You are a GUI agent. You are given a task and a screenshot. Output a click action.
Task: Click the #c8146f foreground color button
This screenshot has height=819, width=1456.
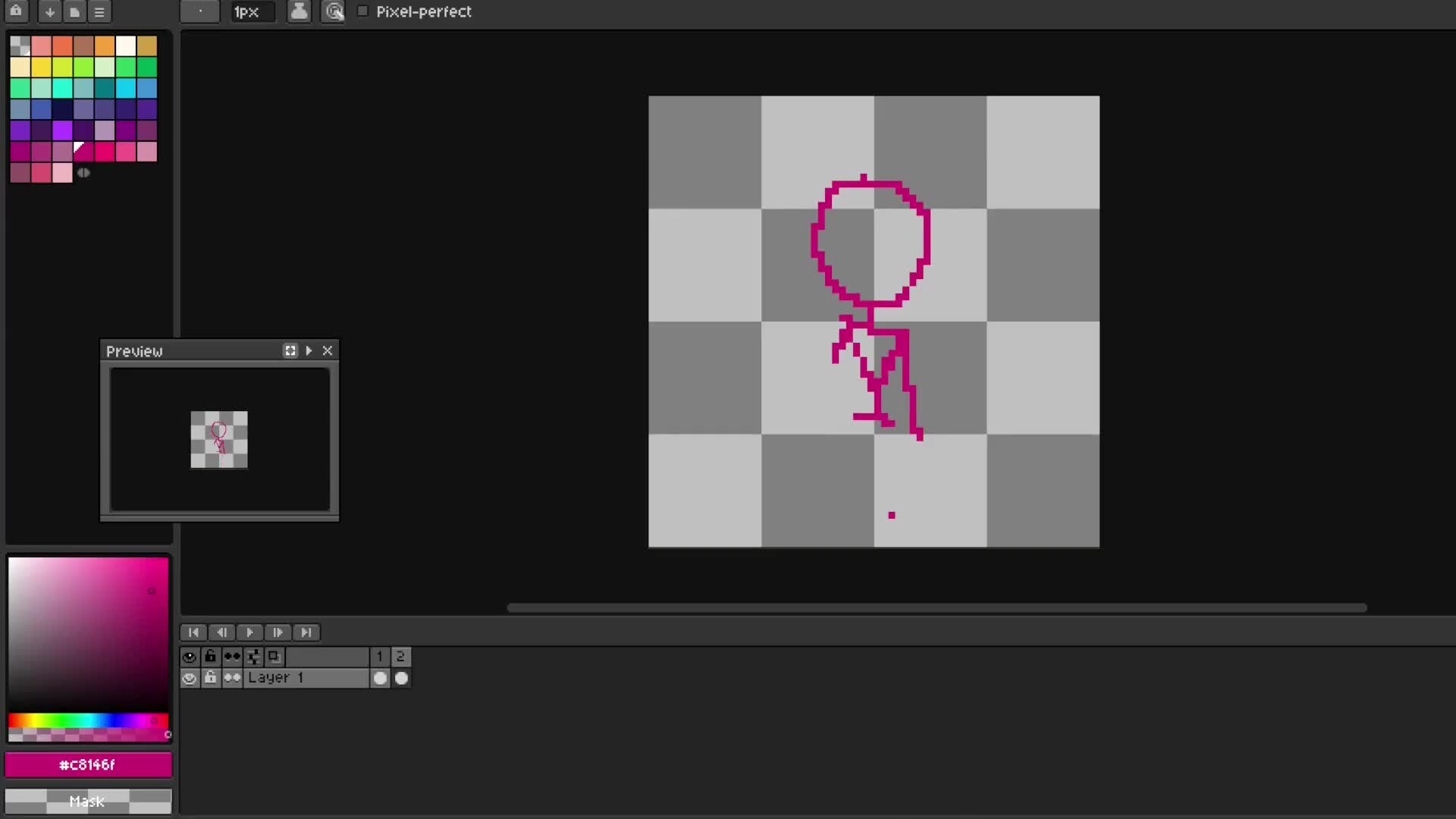[x=88, y=764]
